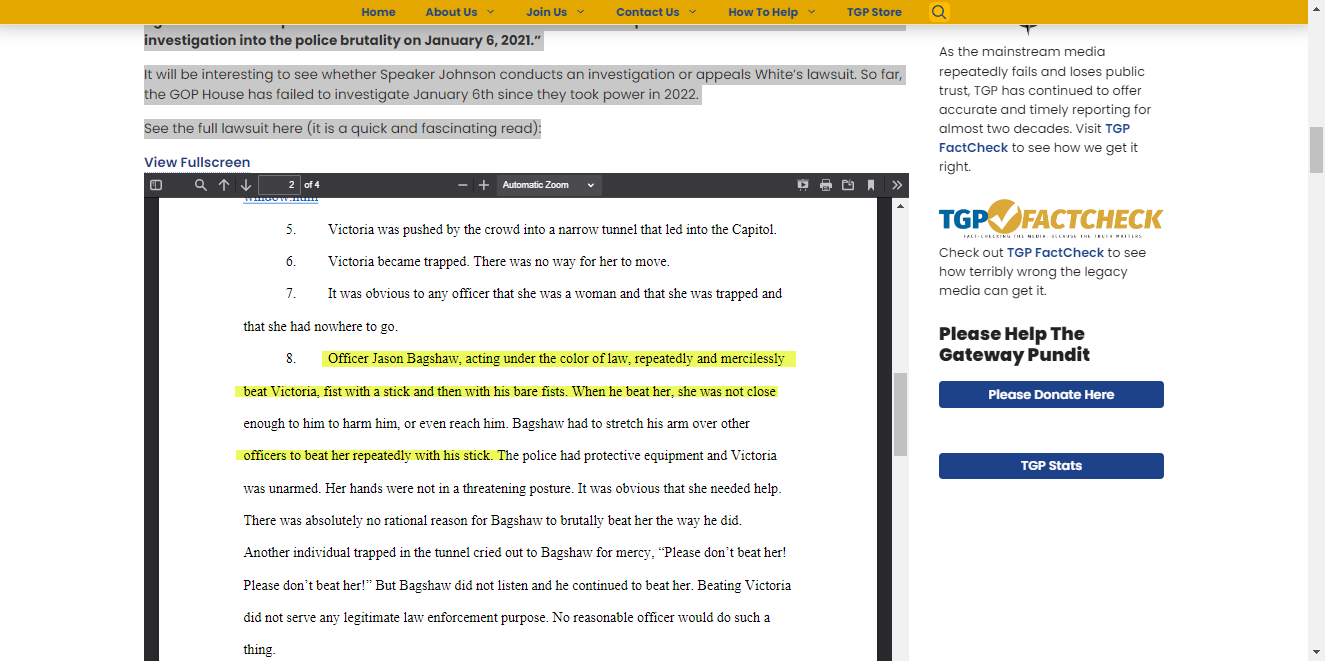Viewport: 1325px width, 661px height.
Task: Open the Contact Us menu
Action: (x=647, y=12)
